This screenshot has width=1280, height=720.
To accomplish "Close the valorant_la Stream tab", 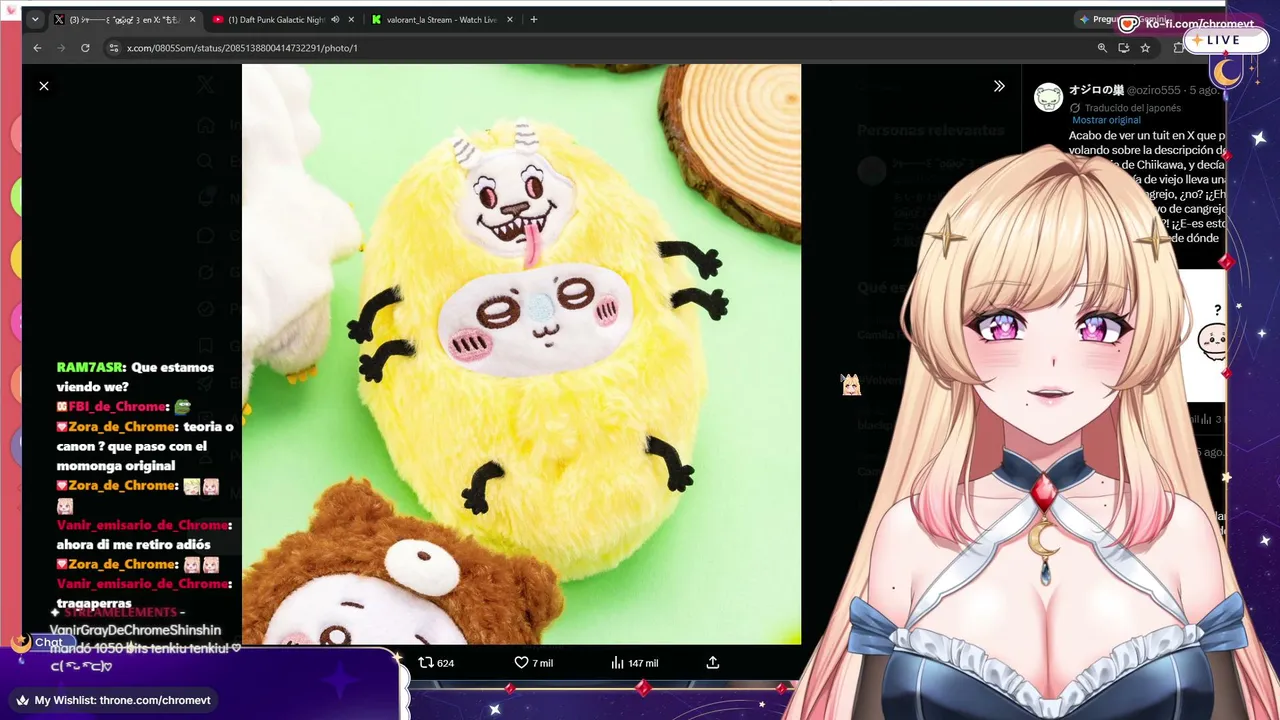I will tap(510, 19).
